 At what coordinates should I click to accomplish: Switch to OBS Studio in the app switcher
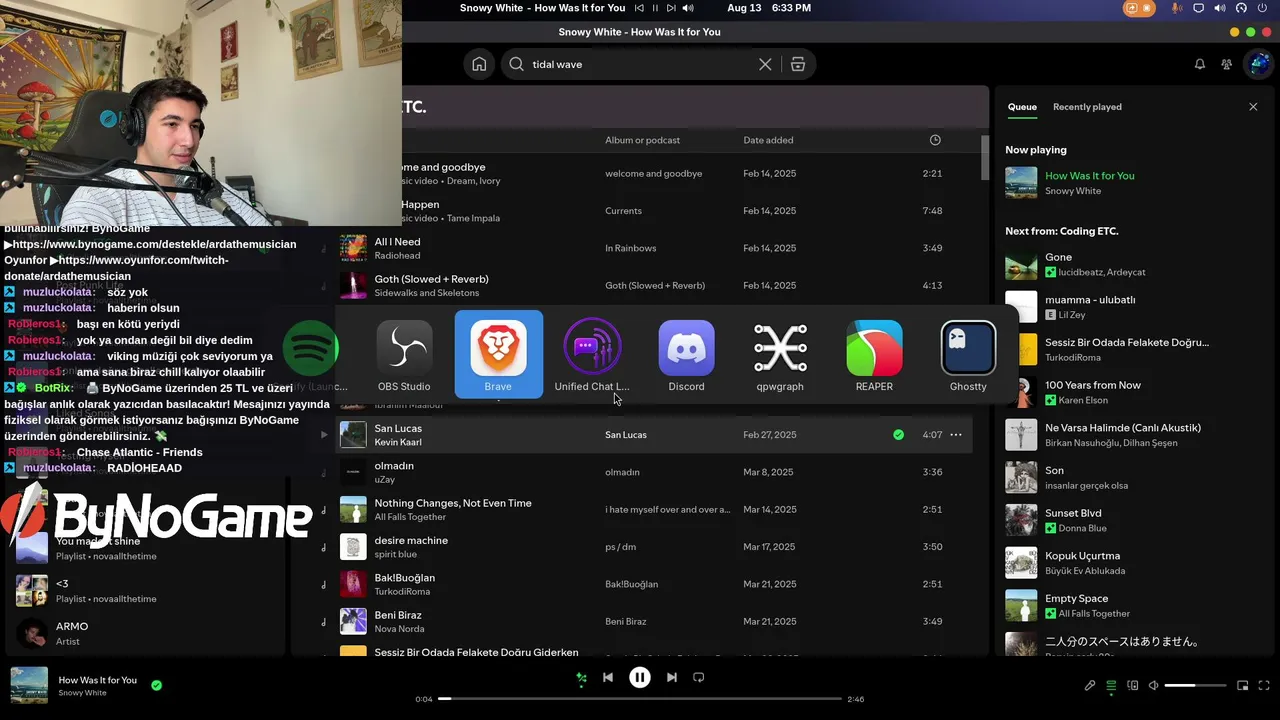(404, 355)
